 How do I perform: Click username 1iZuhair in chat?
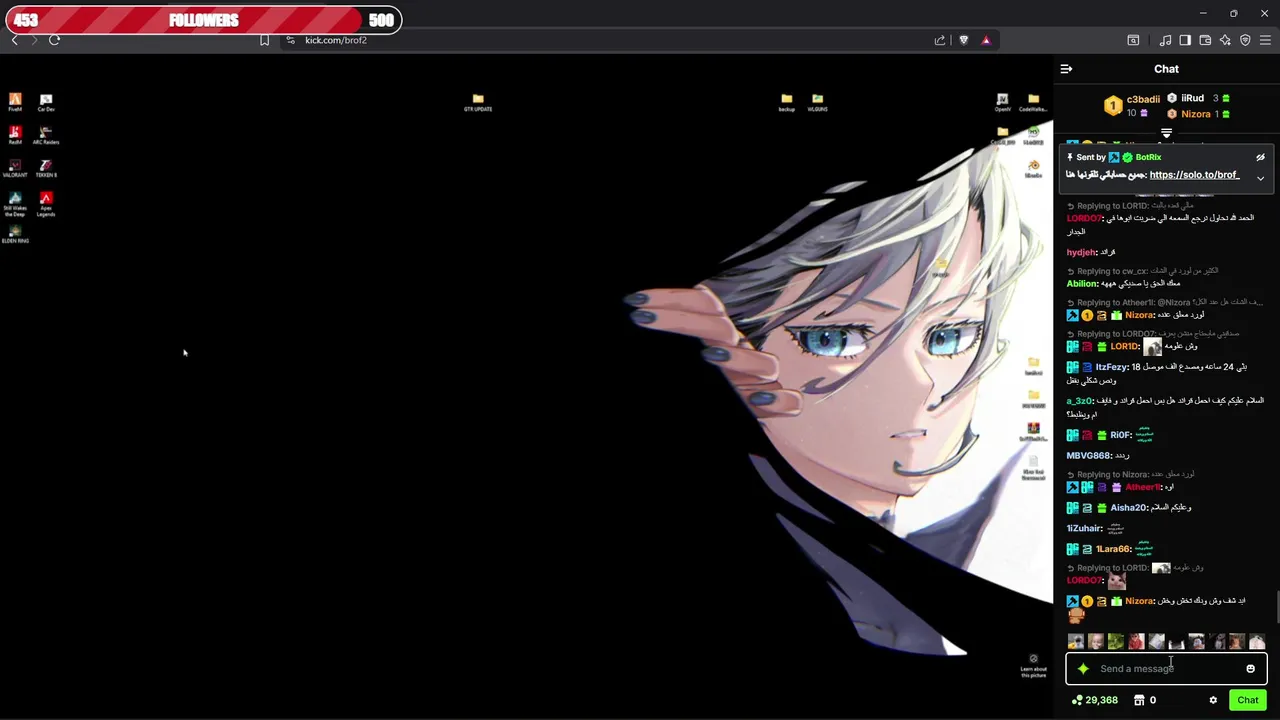1084,528
